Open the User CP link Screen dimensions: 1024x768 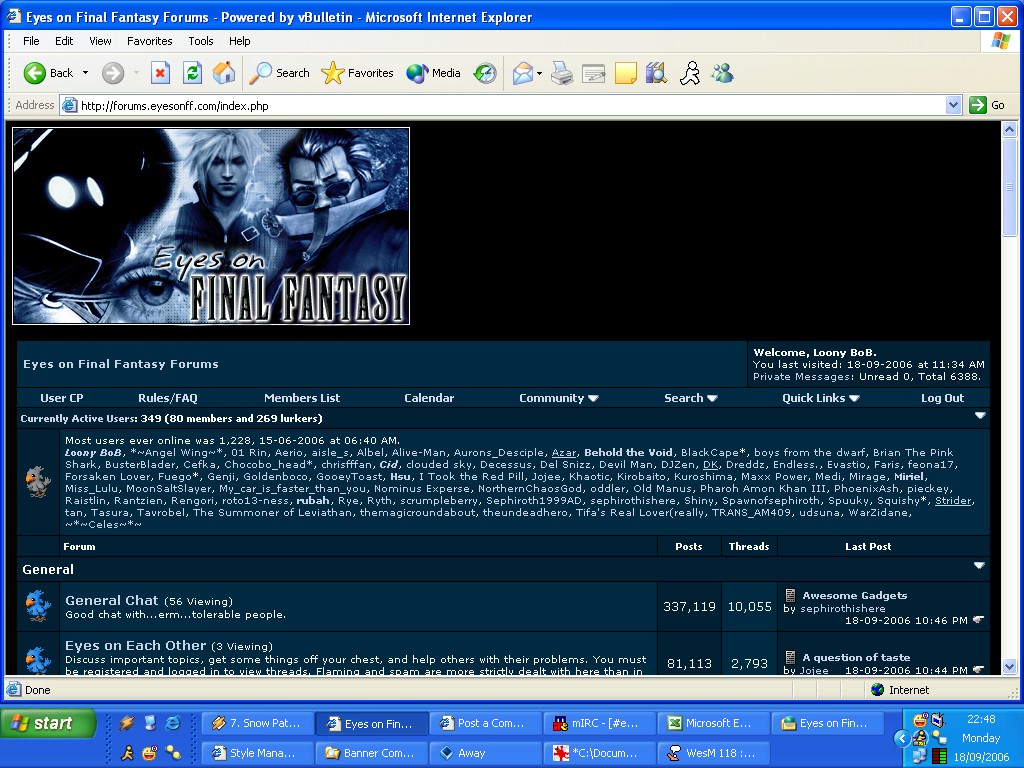pyautogui.click(x=61, y=398)
